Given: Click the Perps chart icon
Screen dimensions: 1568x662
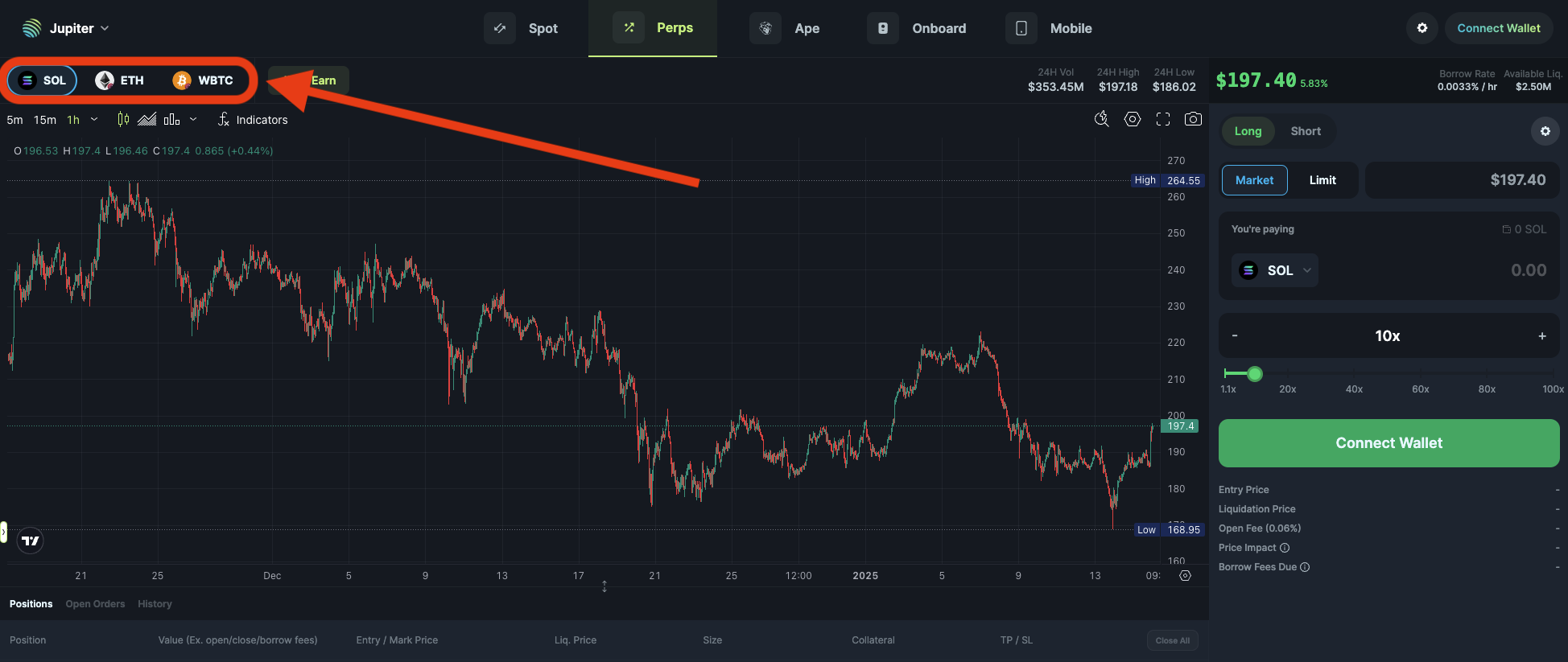Looking at the screenshot, I should [x=629, y=27].
